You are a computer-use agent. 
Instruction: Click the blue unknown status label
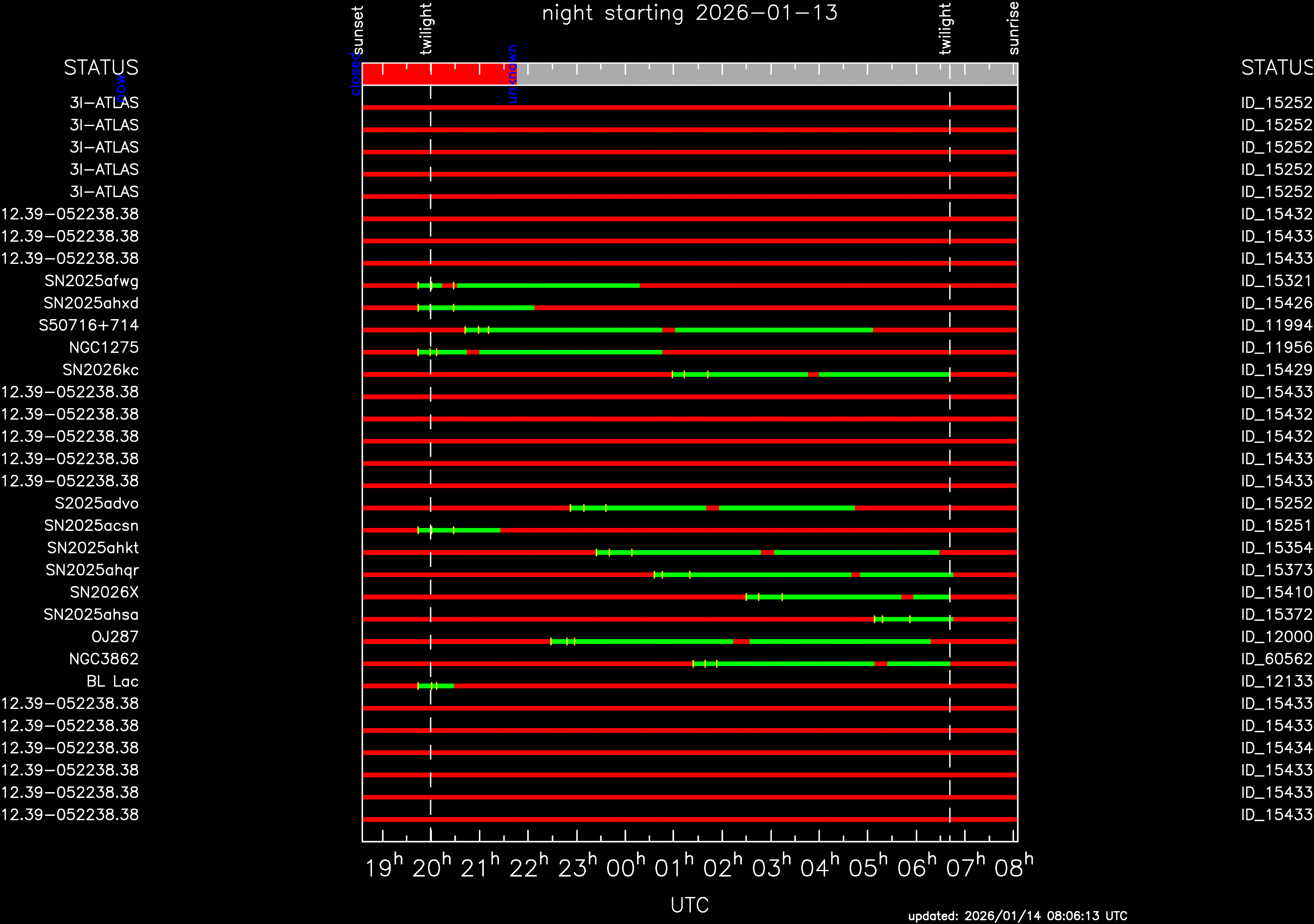(512, 74)
